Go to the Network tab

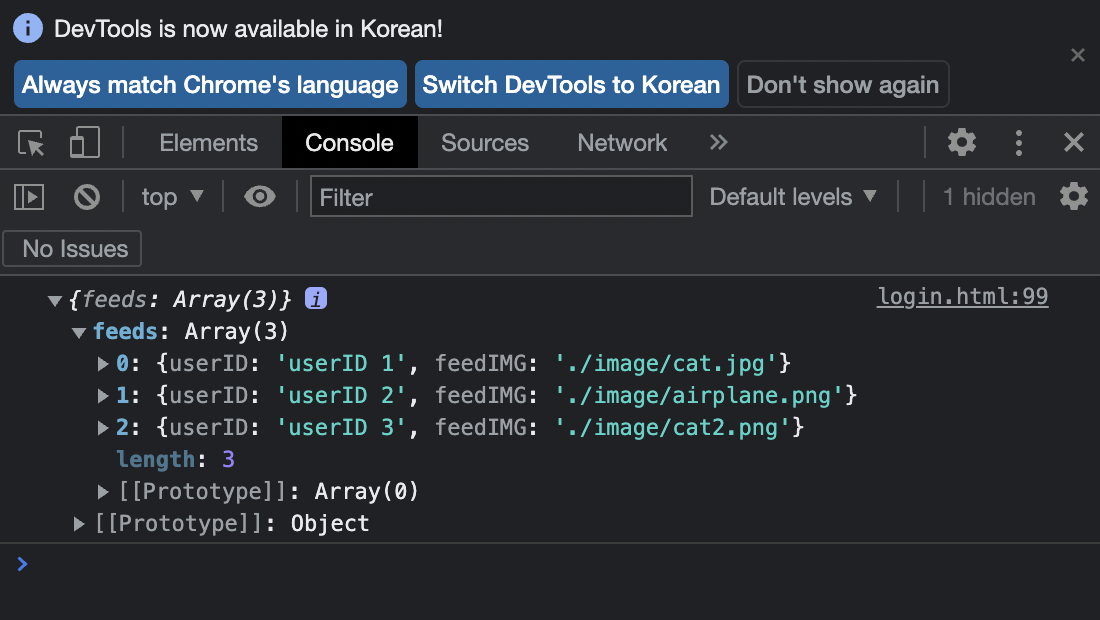click(x=622, y=142)
